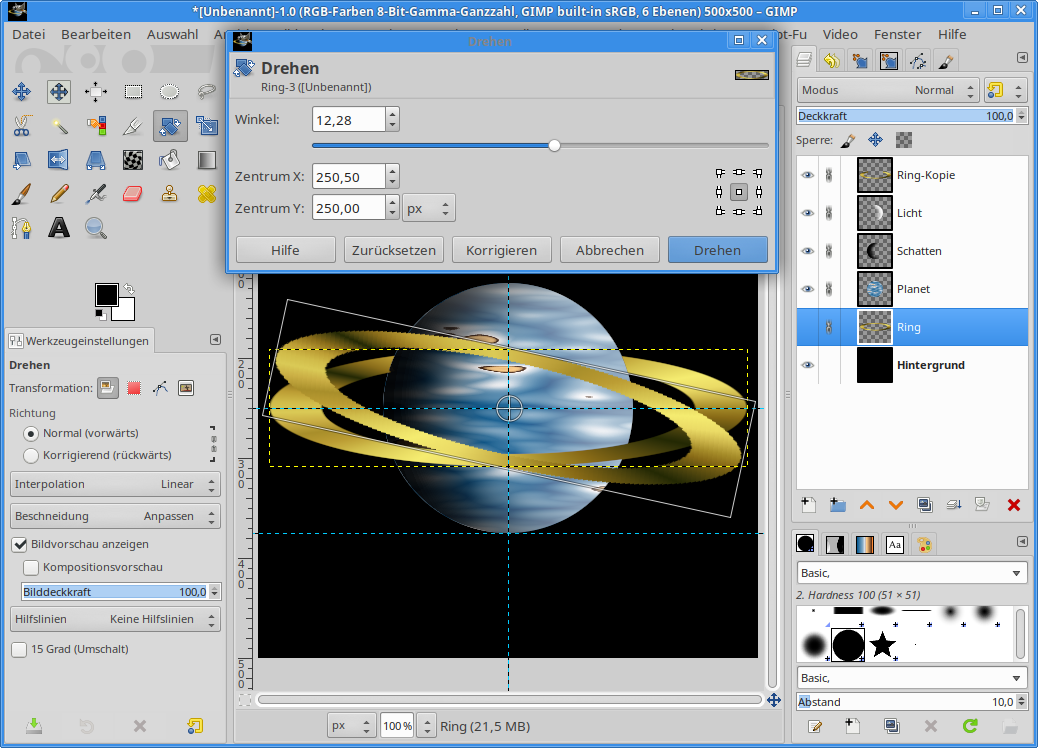1038x748 pixels.
Task: Click the Zurücksetzen button
Action: [393, 250]
